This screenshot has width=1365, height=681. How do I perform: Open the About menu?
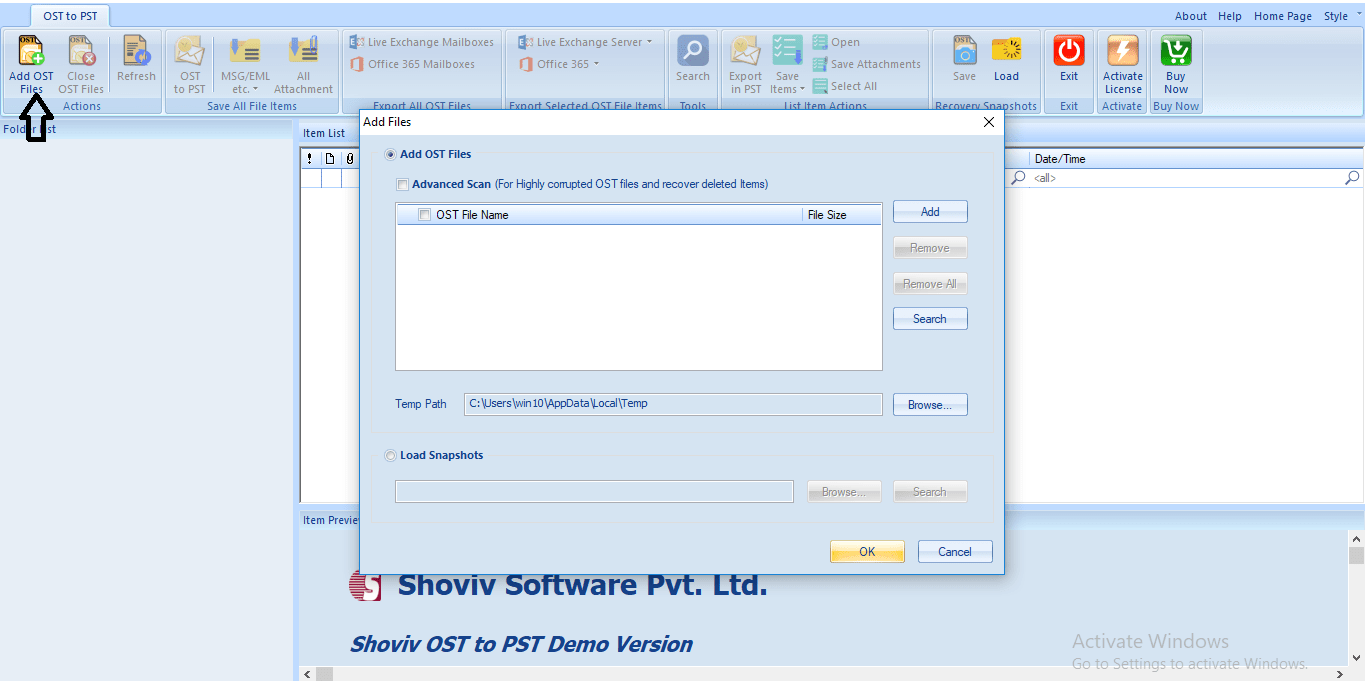click(1191, 16)
